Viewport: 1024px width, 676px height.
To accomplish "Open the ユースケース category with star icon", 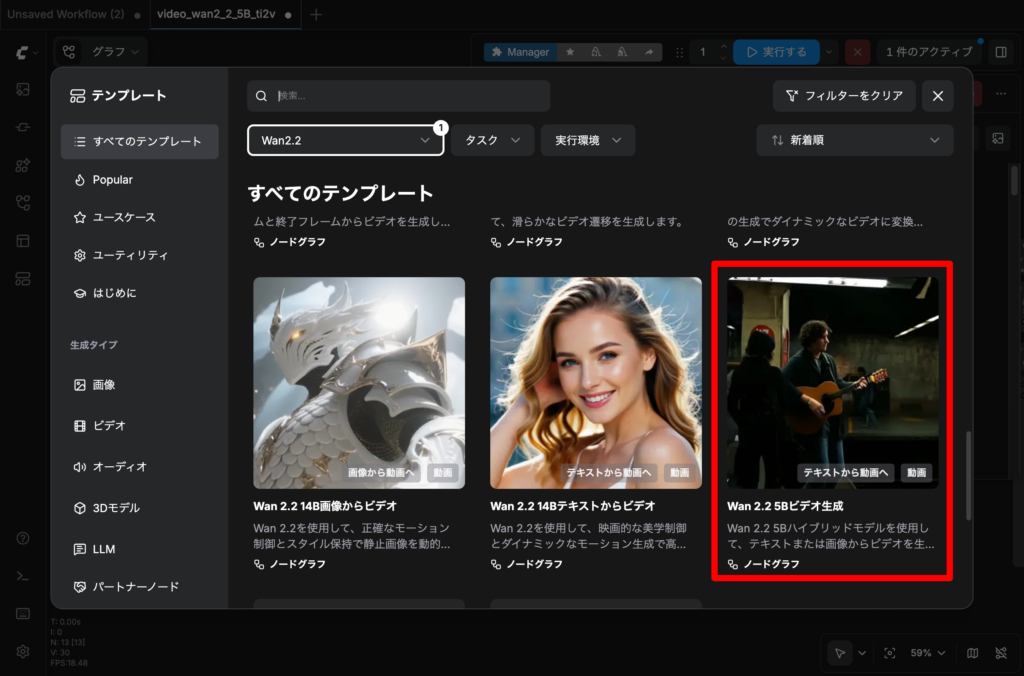I will click(124, 217).
